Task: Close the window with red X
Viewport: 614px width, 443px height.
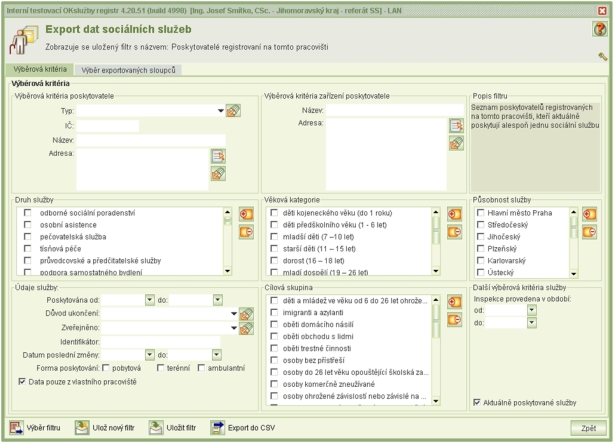Action: pos(602,11)
